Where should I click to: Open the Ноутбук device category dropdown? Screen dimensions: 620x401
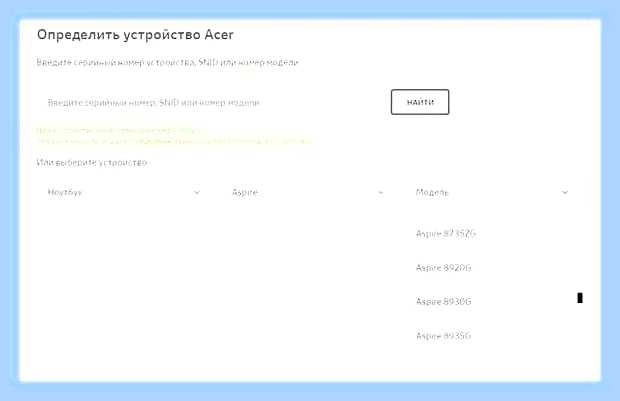(124, 193)
